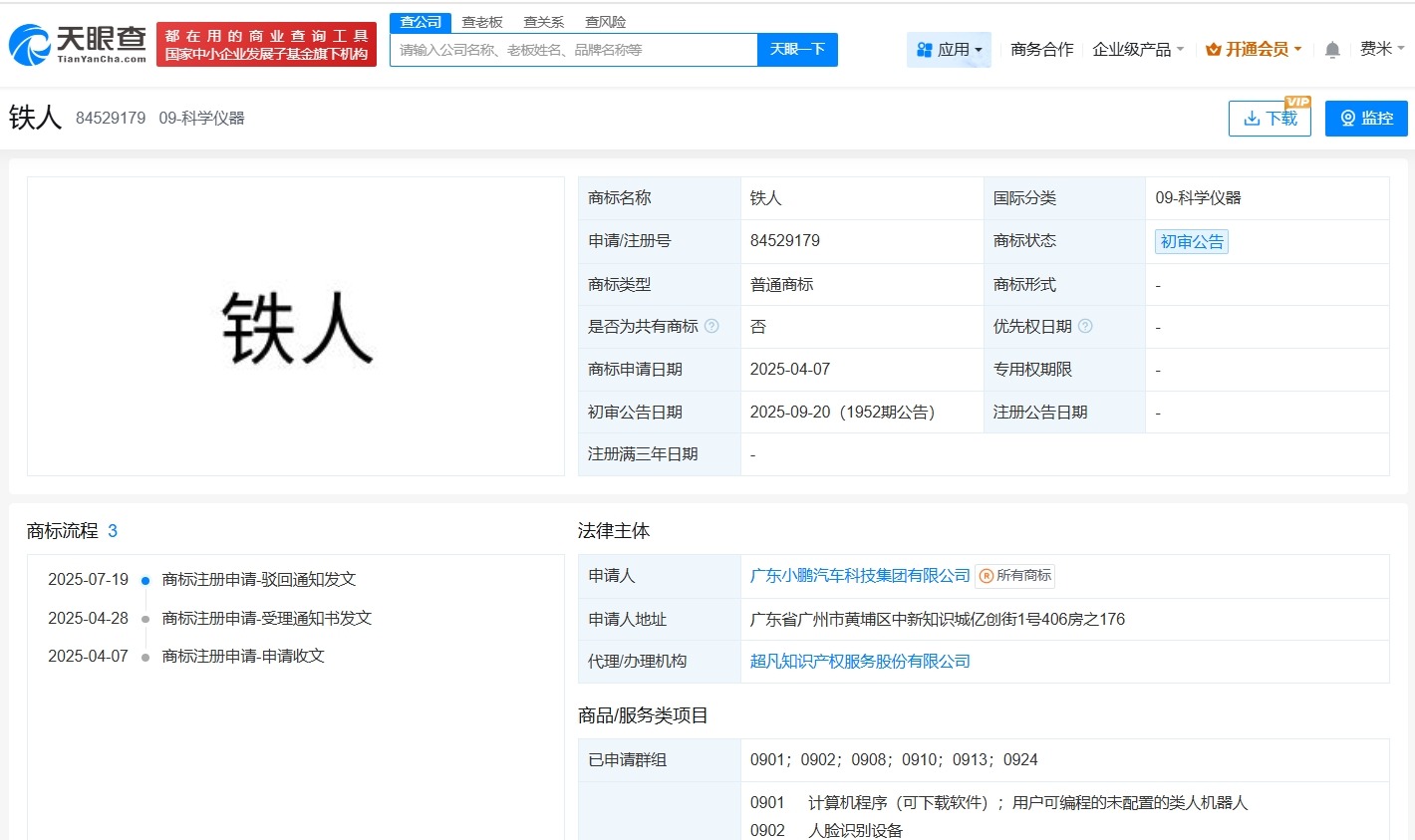The height and width of the screenshot is (840, 1415).
Task: Click the 监控 monitoring camera icon
Action: pyautogui.click(x=1349, y=118)
